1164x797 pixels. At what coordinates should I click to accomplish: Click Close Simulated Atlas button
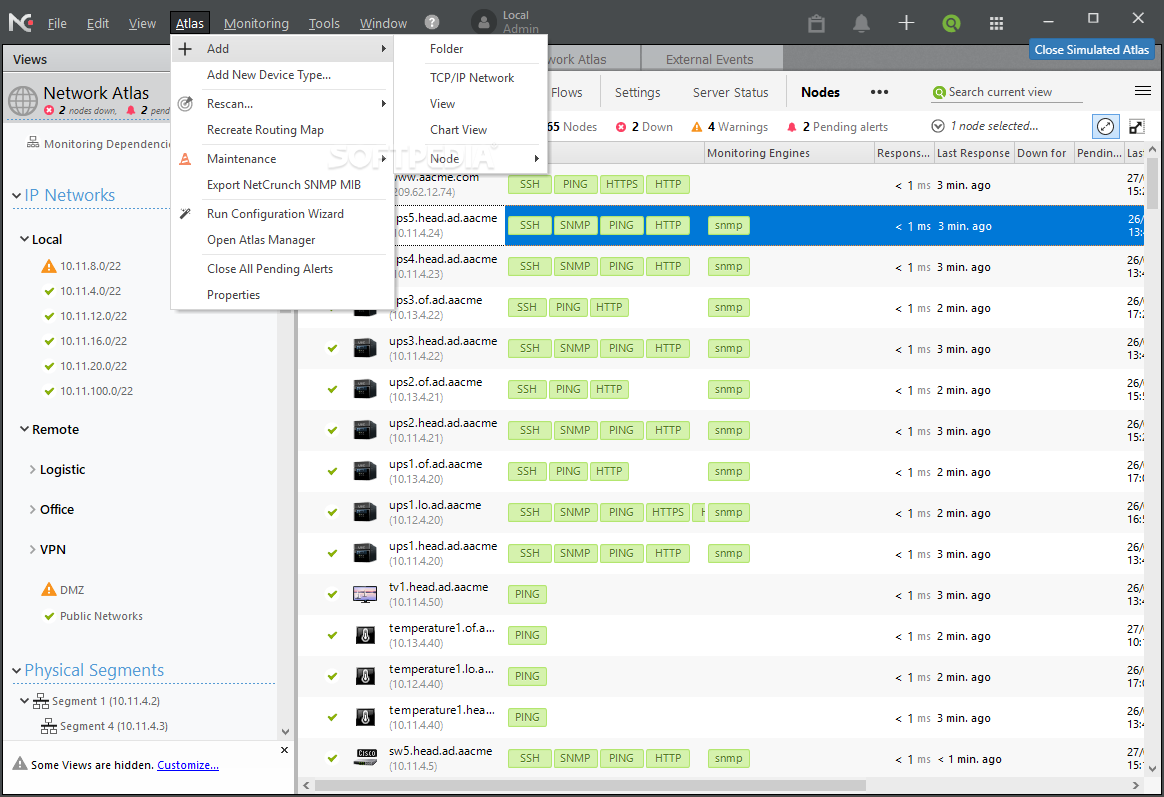point(1091,50)
